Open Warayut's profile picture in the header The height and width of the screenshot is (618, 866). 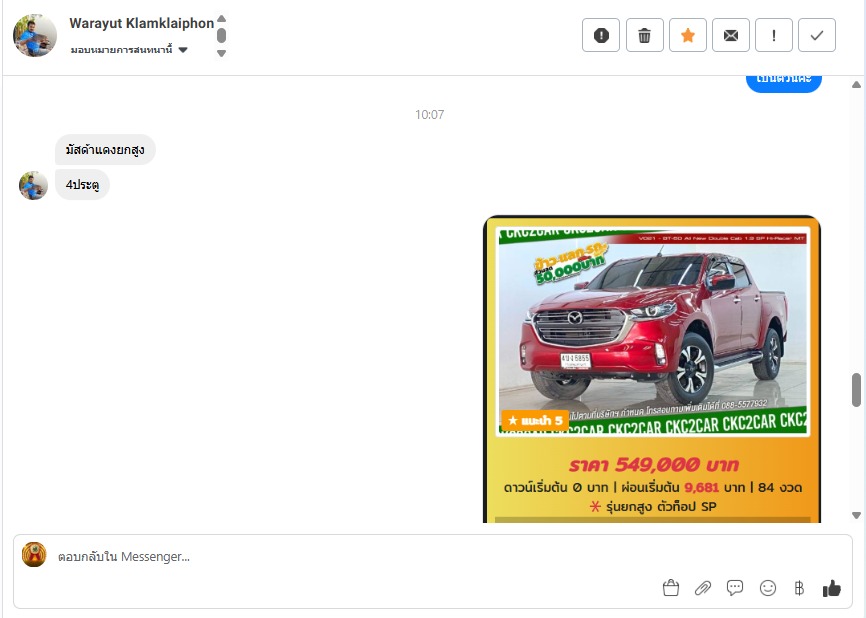pyautogui.click(x=35, y=35)
